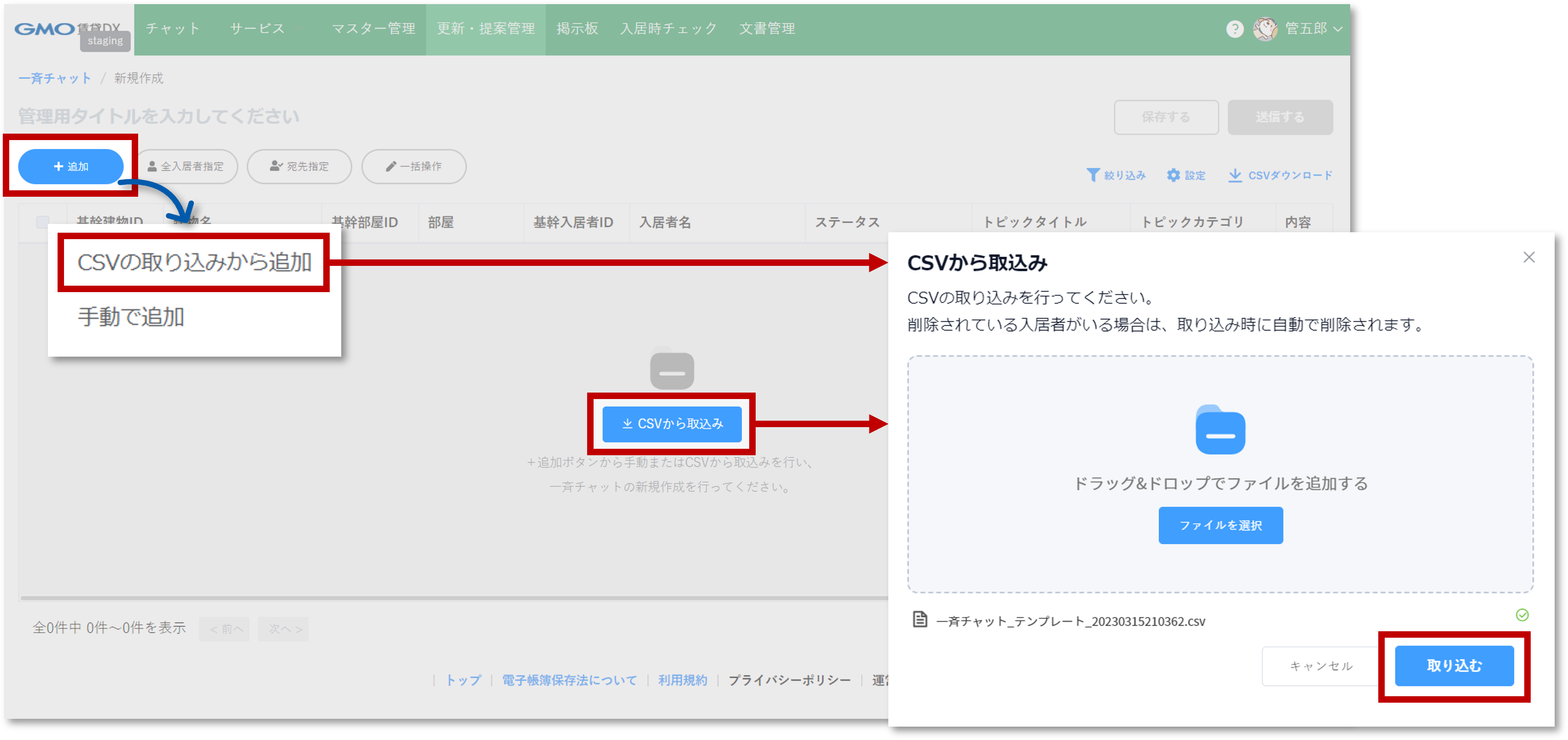Click the green upload success checkmark
Screen dimensions: 1568x740
coord(1522,615)
